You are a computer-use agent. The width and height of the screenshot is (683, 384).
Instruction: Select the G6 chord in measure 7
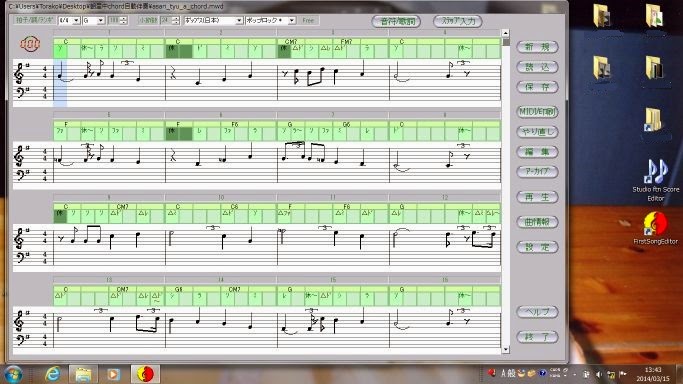(346, 125)
